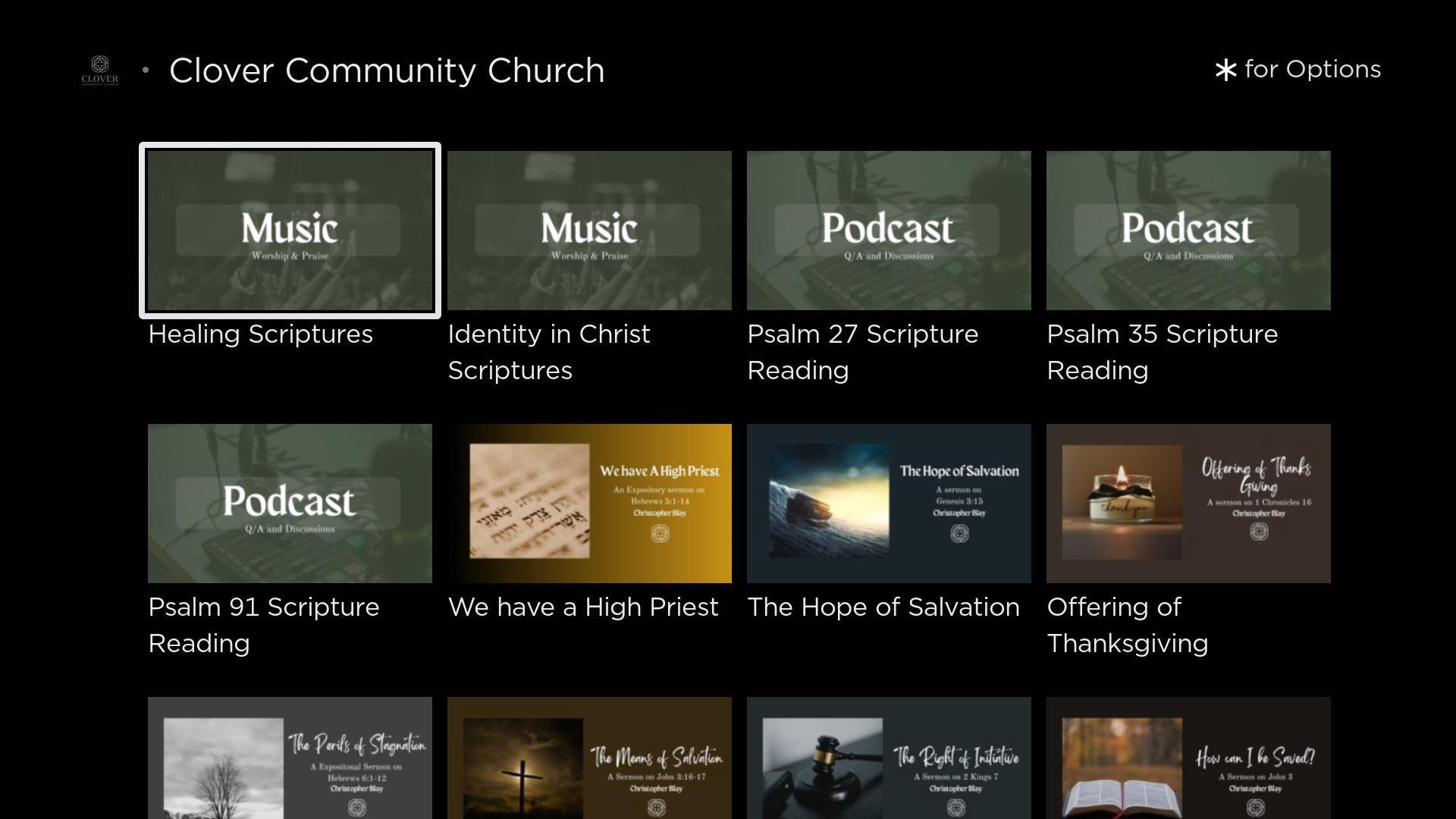Click the Healing Scriptures title text
The width and height of the screenshot is (1456, 819).
click(x=260, y=334)
